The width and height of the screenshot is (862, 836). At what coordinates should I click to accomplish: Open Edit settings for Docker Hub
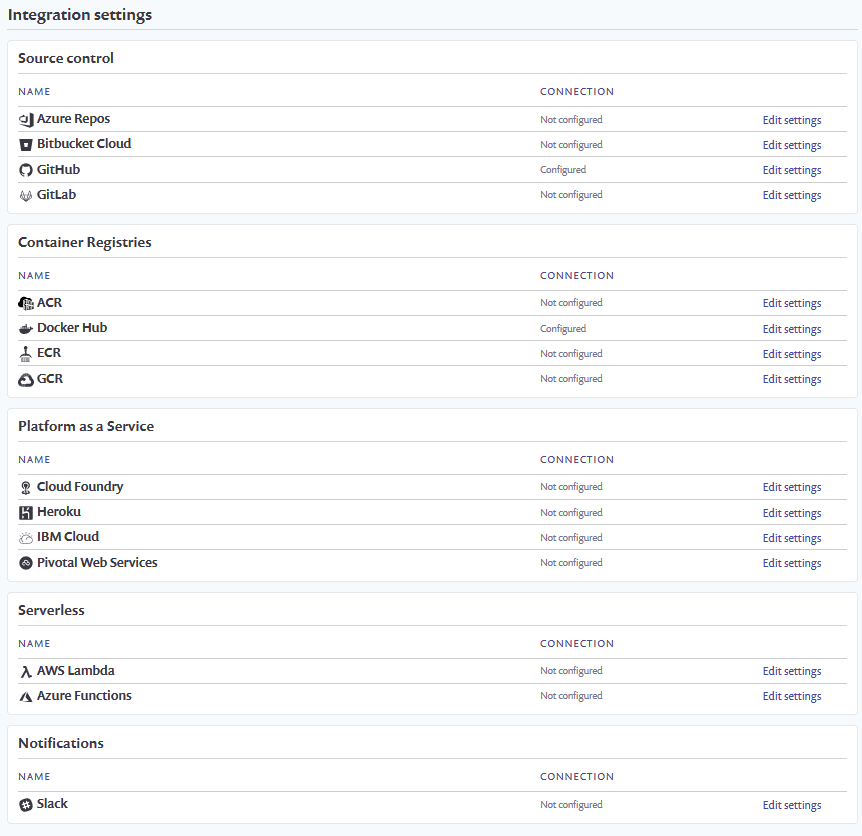[791, 329]
